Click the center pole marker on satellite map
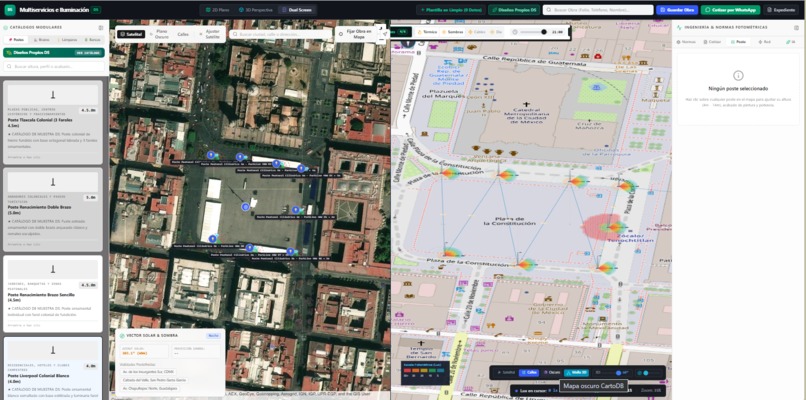 [245, 207]
